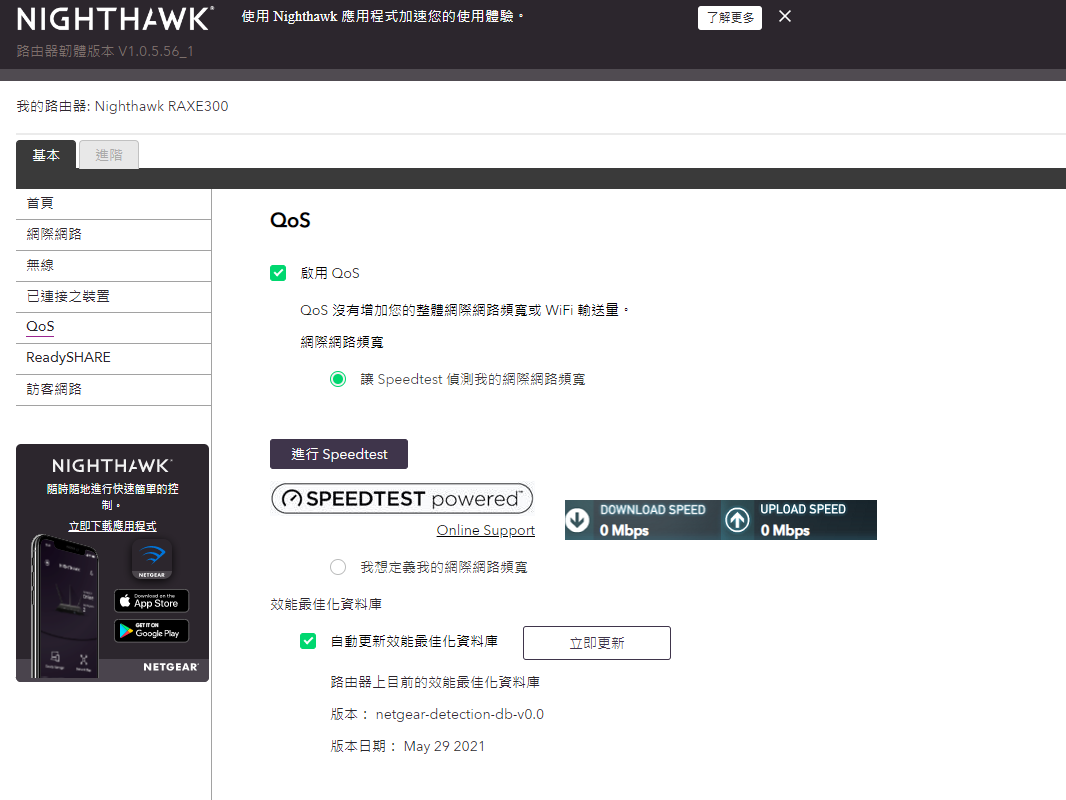Click the App Store download badge
The height and width of the screenshot is (800, 1066).
tap(152, 601)
